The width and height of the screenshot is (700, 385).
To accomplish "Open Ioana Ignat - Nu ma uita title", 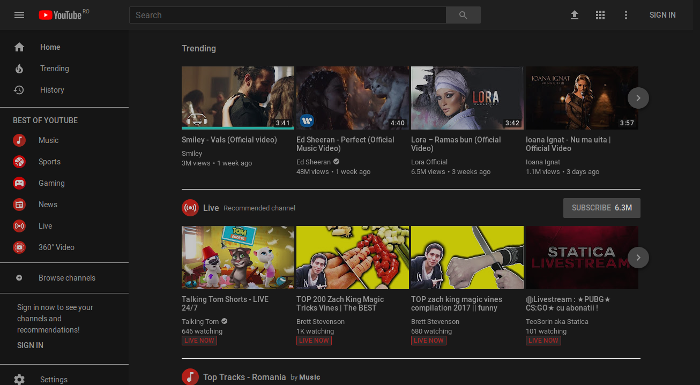I will point(568,144).
